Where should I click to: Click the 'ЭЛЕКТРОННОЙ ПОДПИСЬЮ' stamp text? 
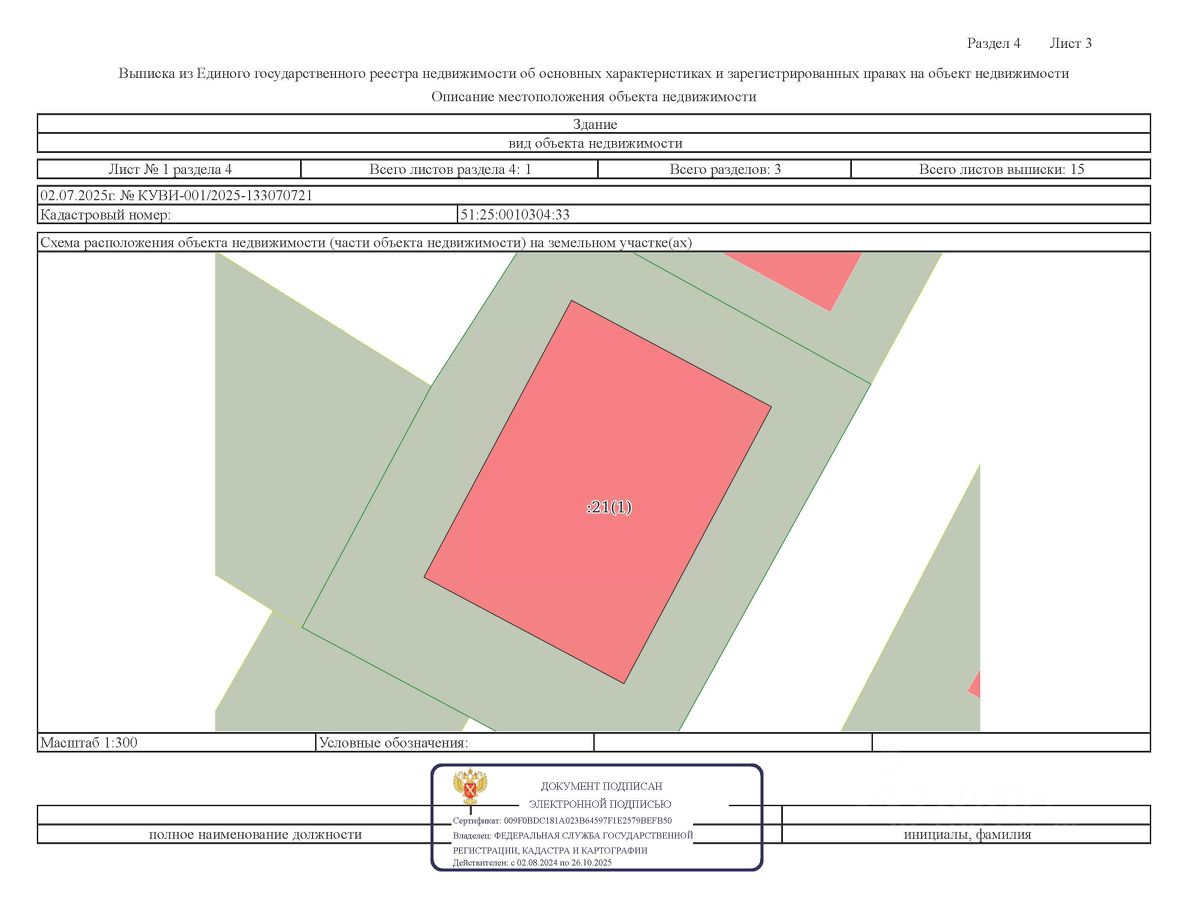pos(599,804)
